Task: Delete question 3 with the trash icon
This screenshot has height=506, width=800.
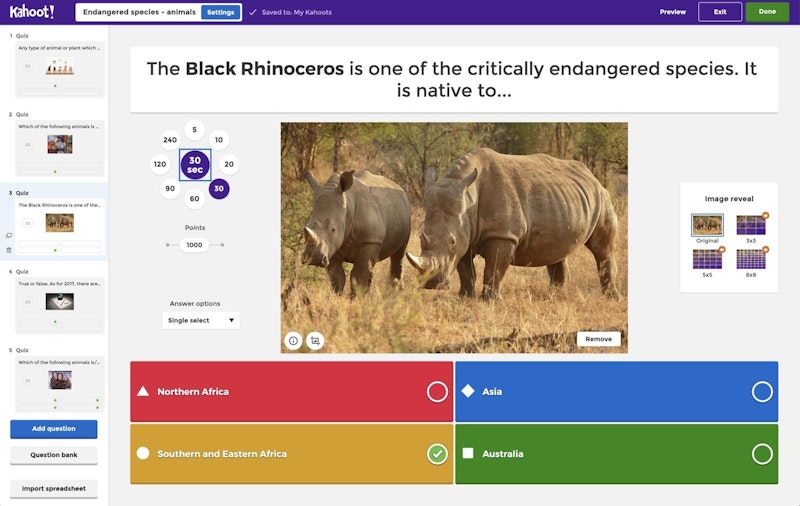Action: 9,250
